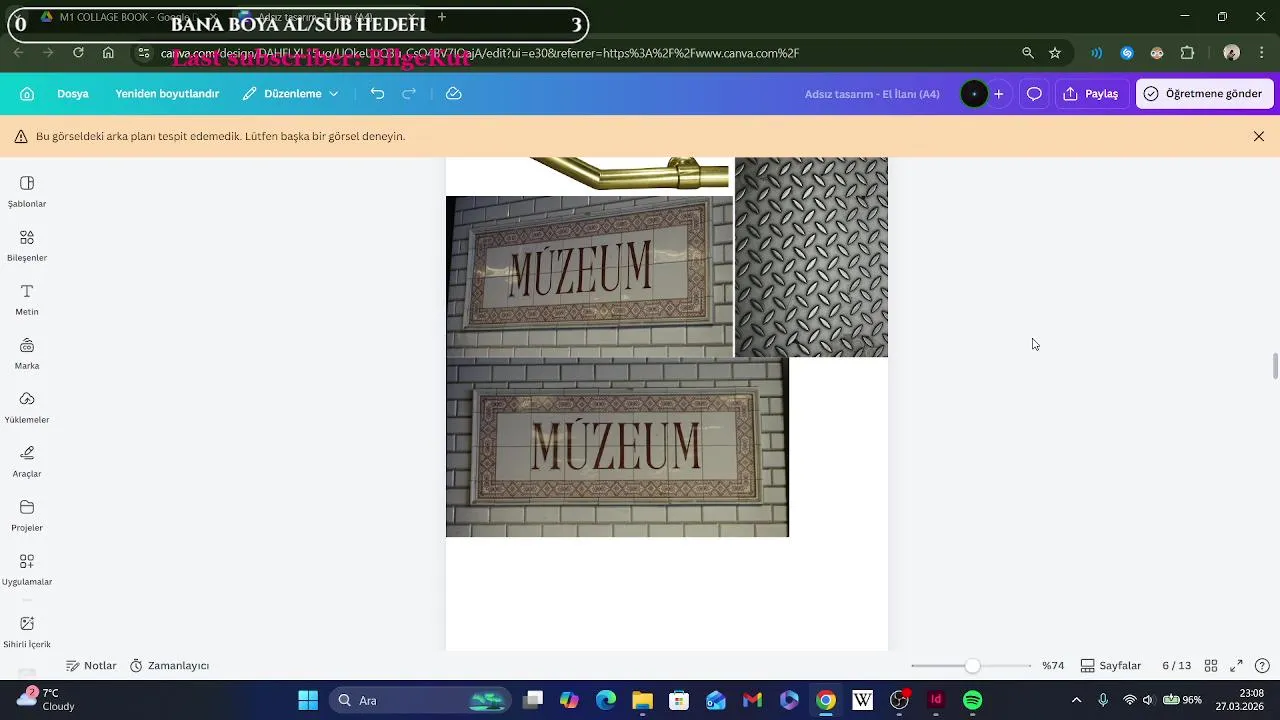Expand the Düzenleme mode dropdown
Viewport: 1280px width, 720px height.
click(290, 94)
